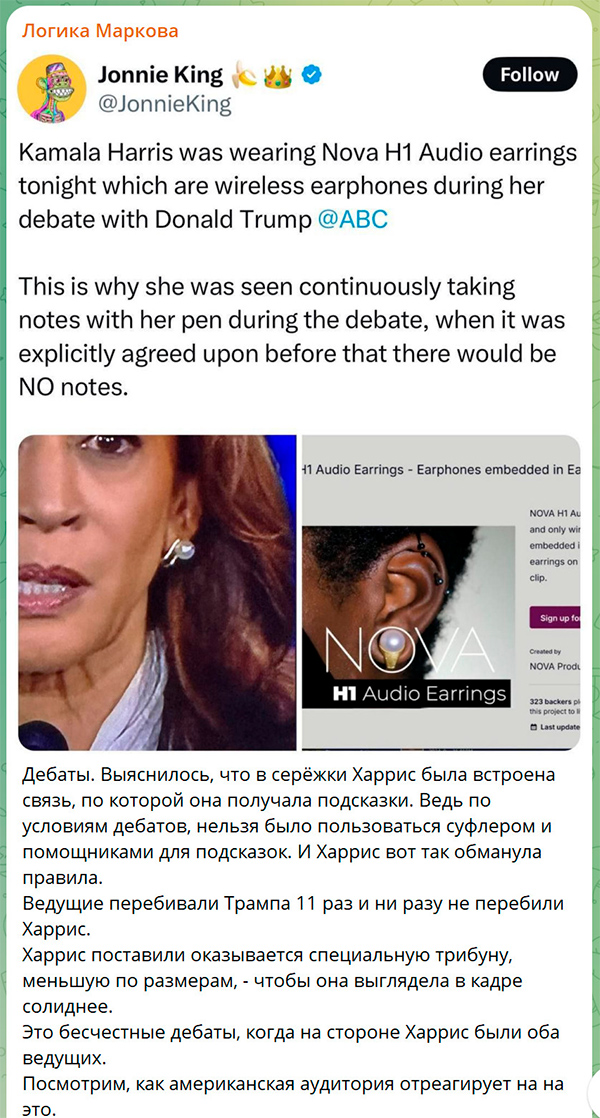The image size is (600, 1118).
Task: Click the banana emoji beside the name
Action: tap(245, 75)
